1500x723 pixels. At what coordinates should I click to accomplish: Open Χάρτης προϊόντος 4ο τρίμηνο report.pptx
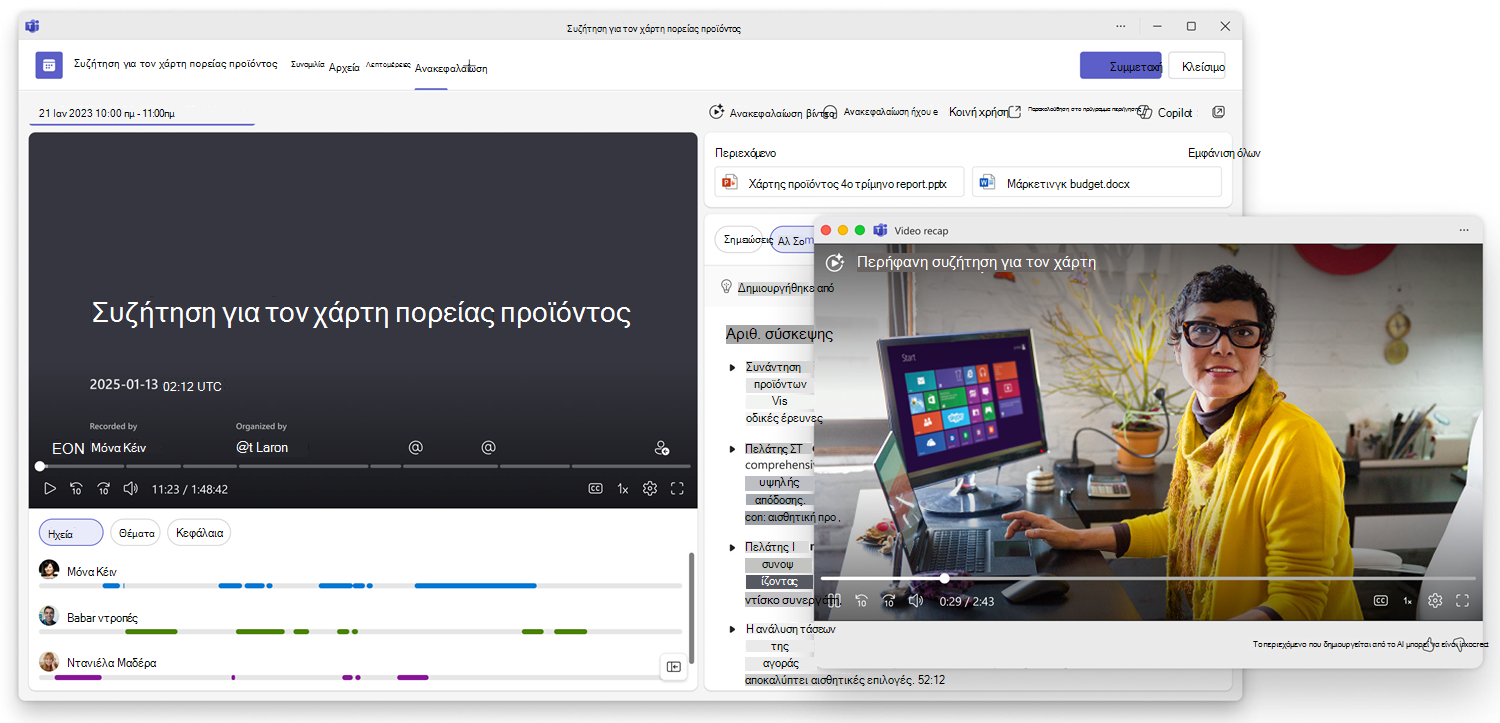click(840, 182)
